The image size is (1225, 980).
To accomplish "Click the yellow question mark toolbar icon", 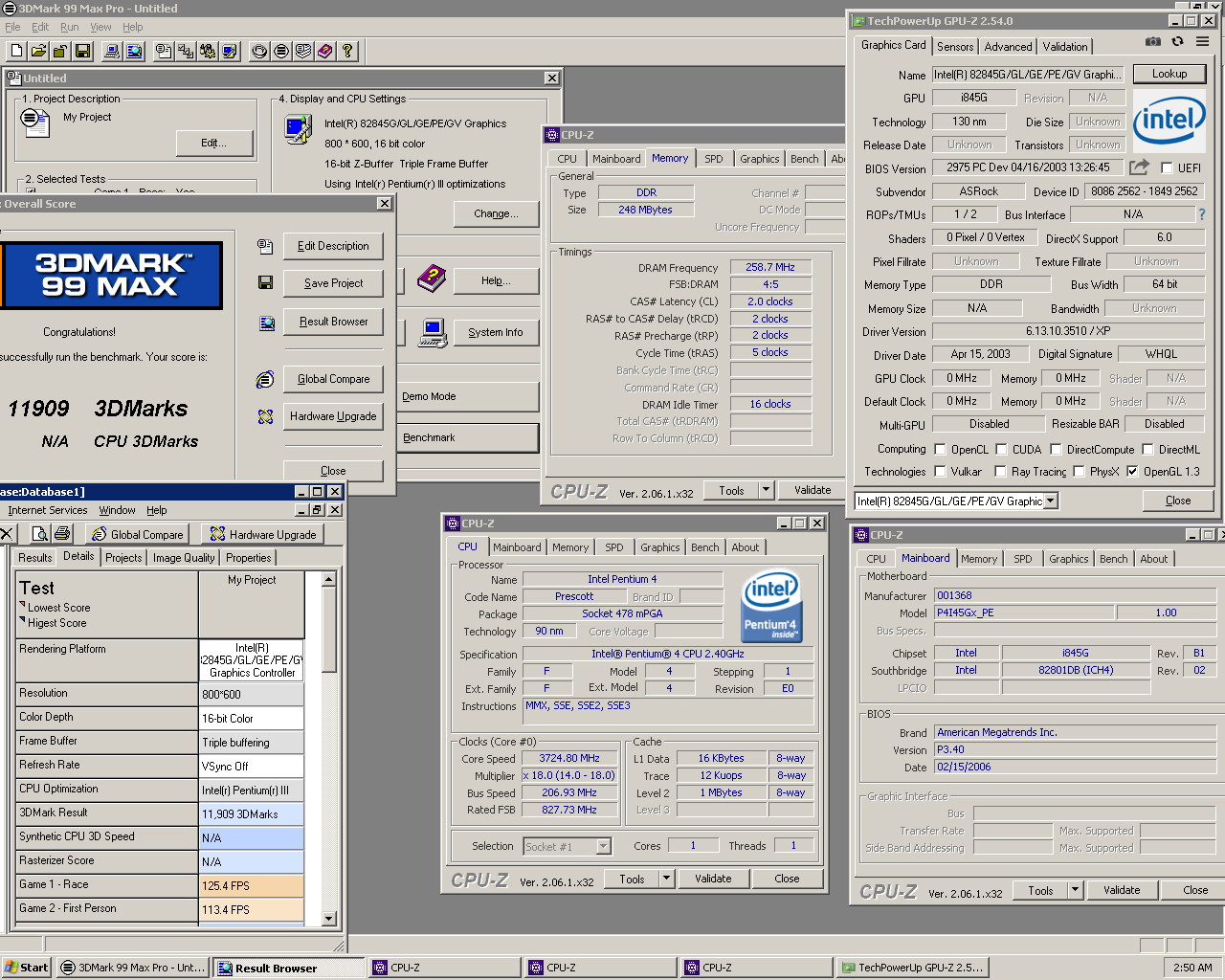I will click(347, 51).
